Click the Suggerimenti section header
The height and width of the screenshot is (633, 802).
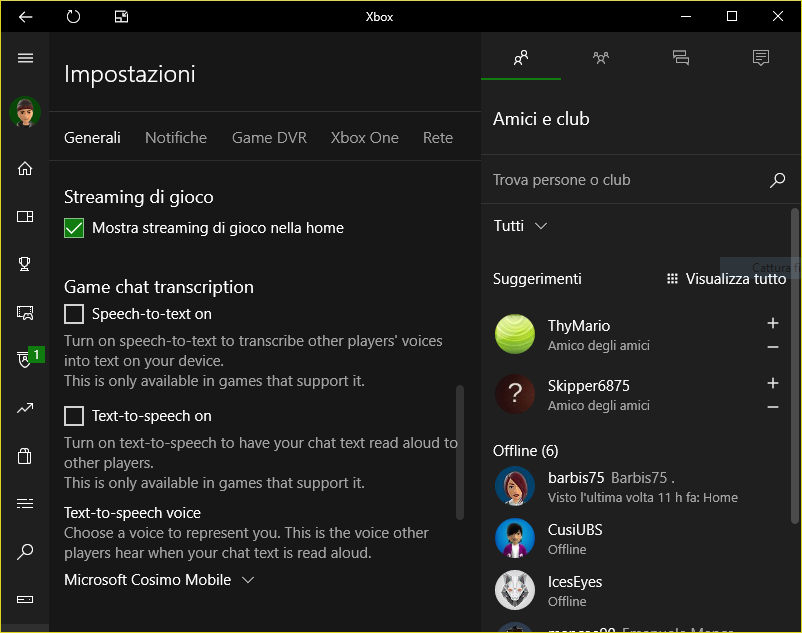[537, 279]
